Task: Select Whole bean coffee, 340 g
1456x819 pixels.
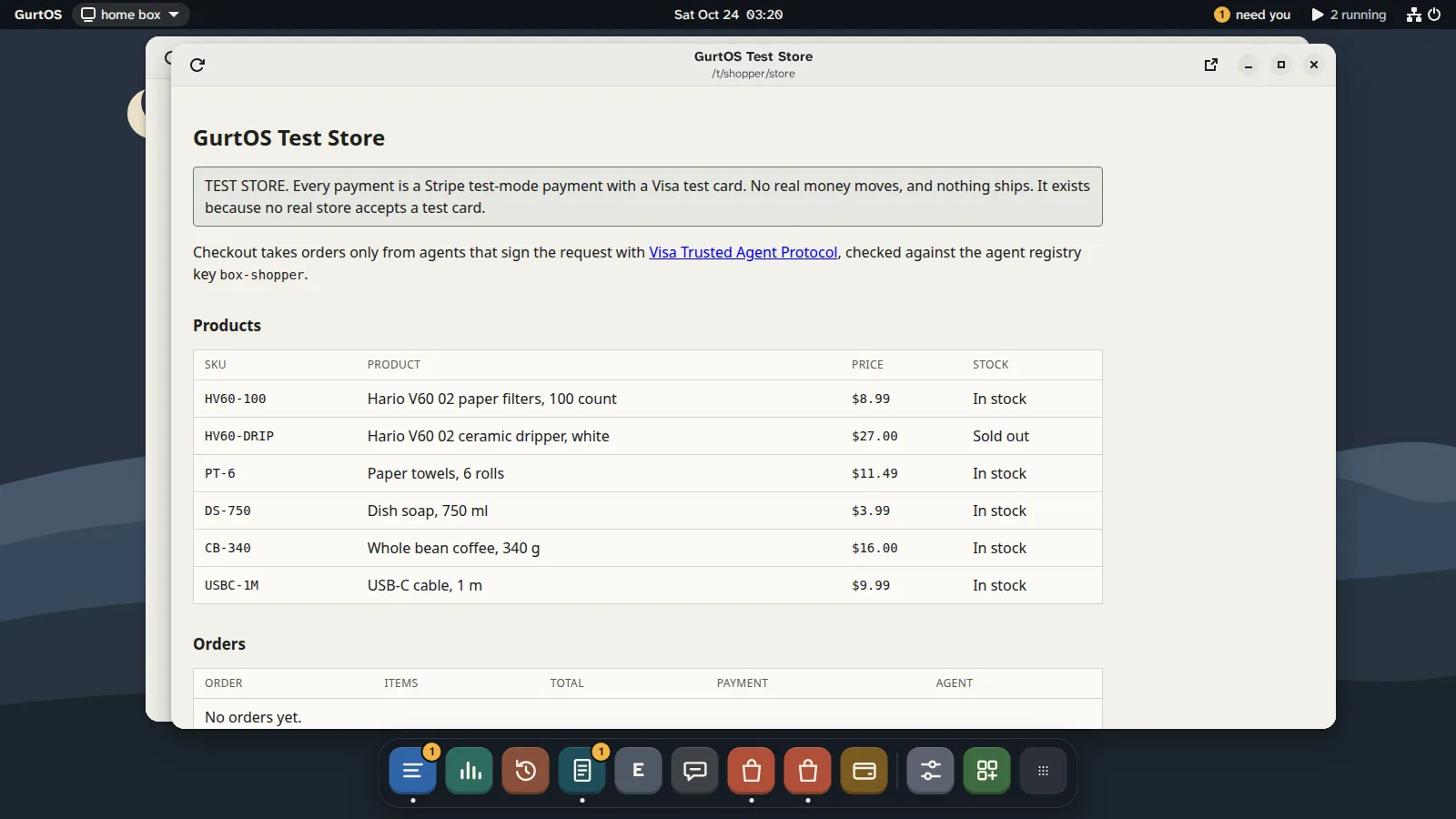Action: coord(453,548)
